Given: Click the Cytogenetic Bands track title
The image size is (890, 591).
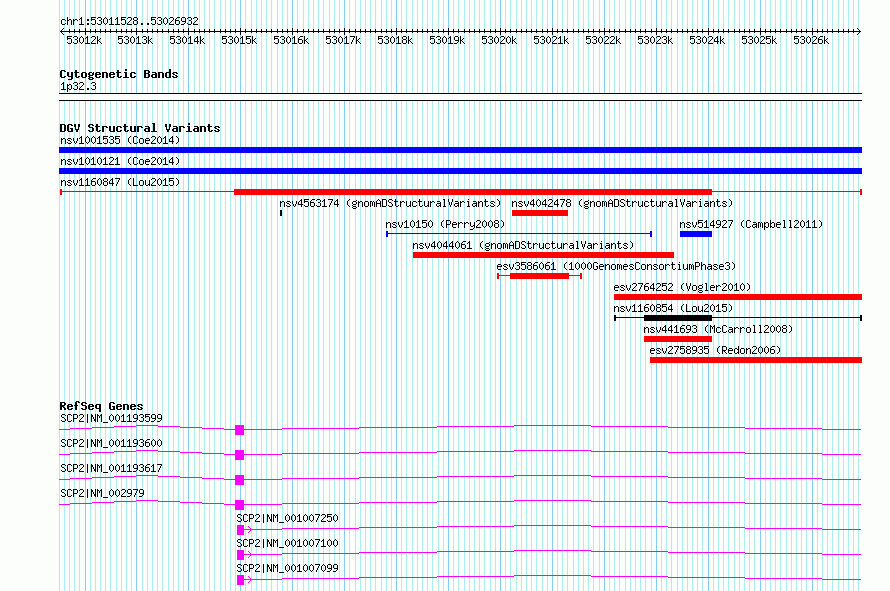Looking at the screenshot, I should (x=119, y=74).
